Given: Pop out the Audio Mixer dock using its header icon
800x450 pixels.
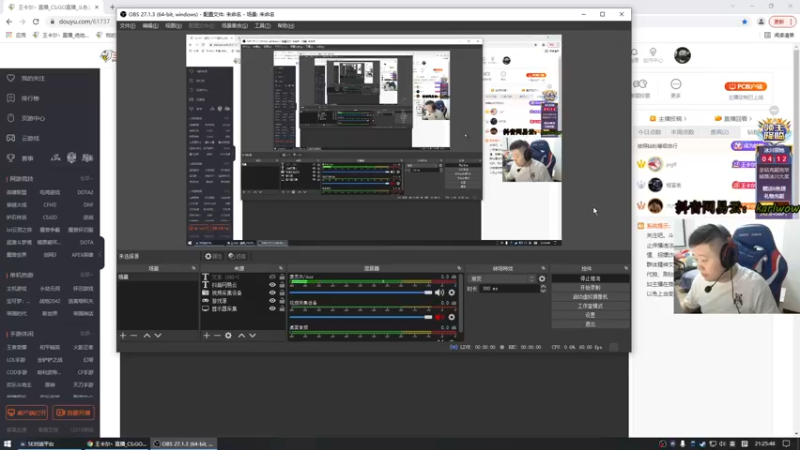Looking at the screenshot, I should (459, 268).
